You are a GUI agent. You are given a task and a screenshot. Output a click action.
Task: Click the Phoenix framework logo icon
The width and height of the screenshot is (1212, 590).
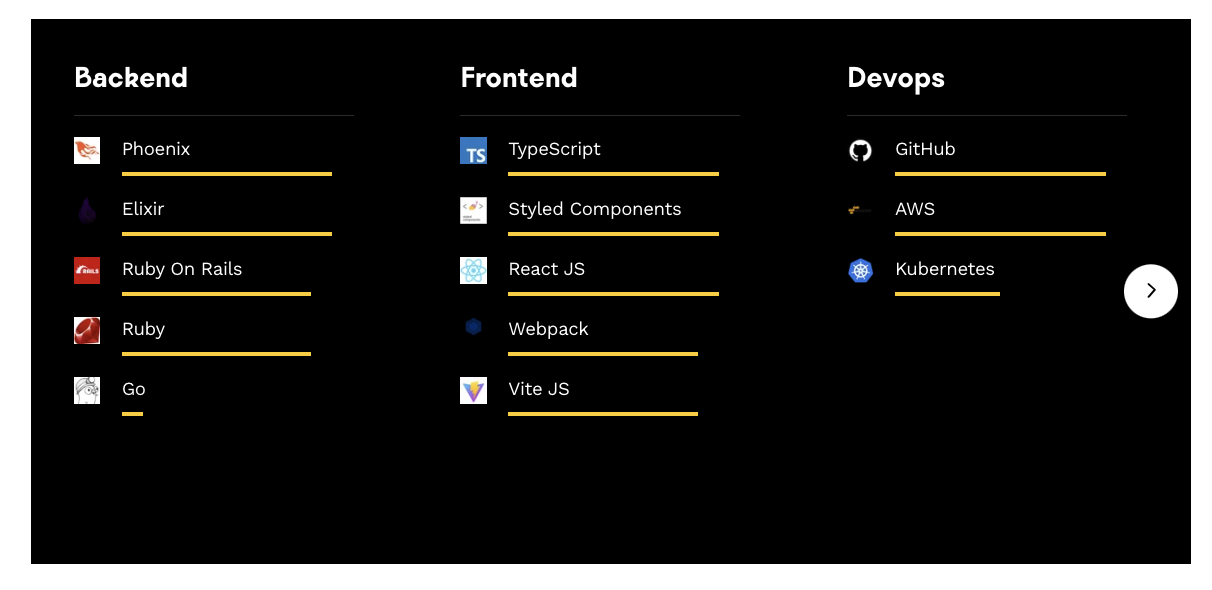[x=87, y=151]
